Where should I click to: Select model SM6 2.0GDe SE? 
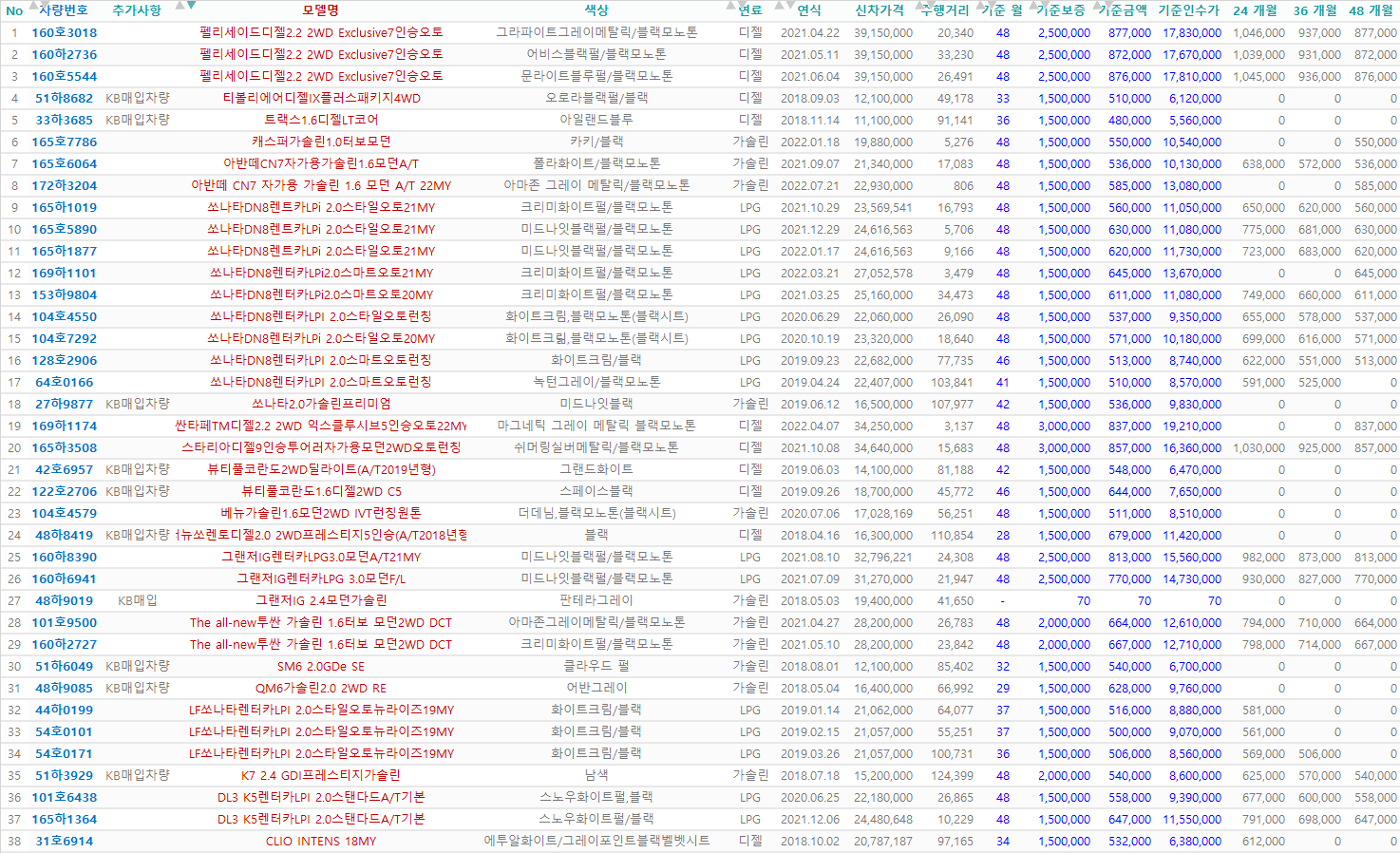[x=321, y=666]
